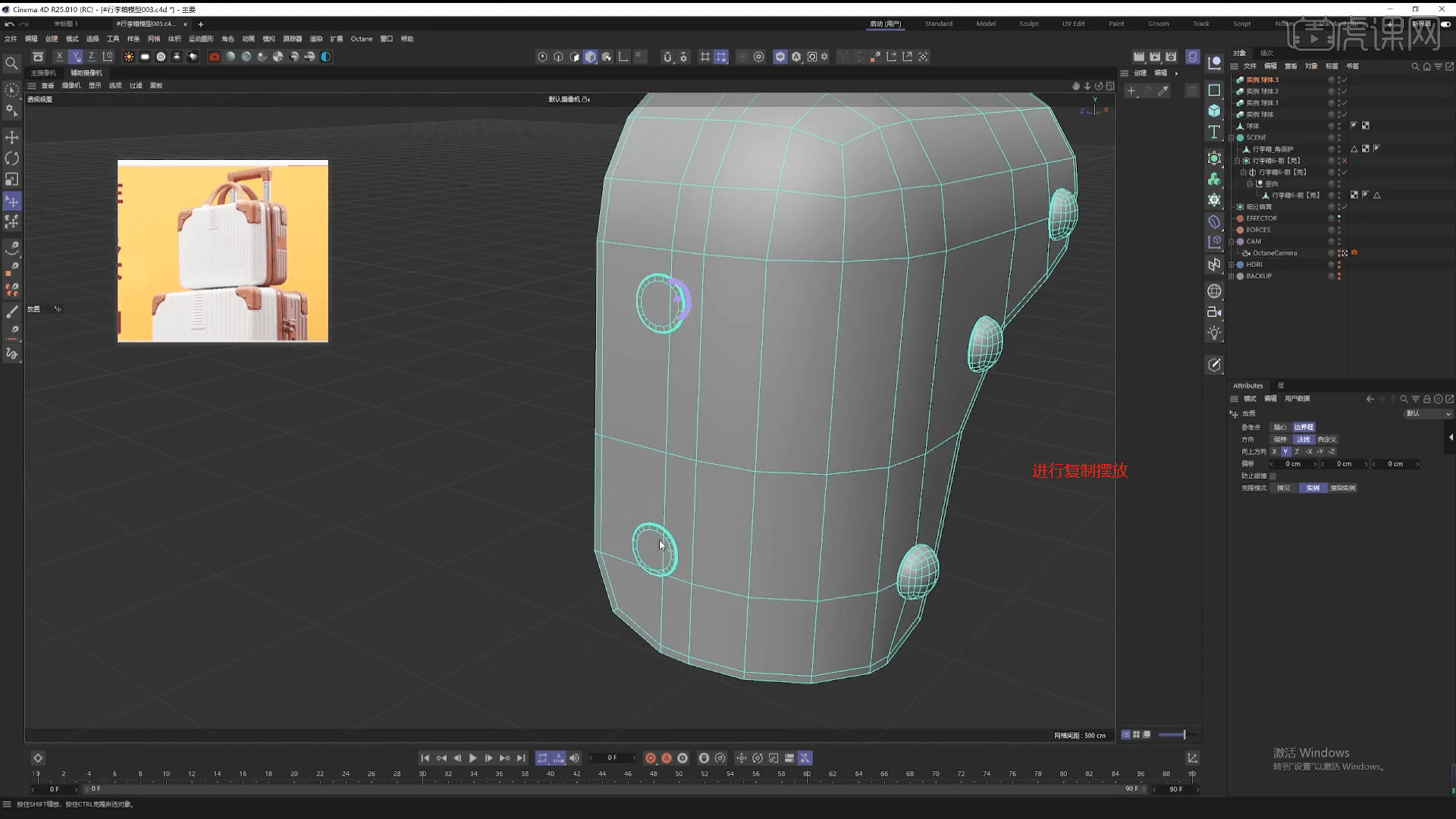Switch to the Sculpt layout tab
This screenshot has width=1456, height=819.
tap(1029, 24)
